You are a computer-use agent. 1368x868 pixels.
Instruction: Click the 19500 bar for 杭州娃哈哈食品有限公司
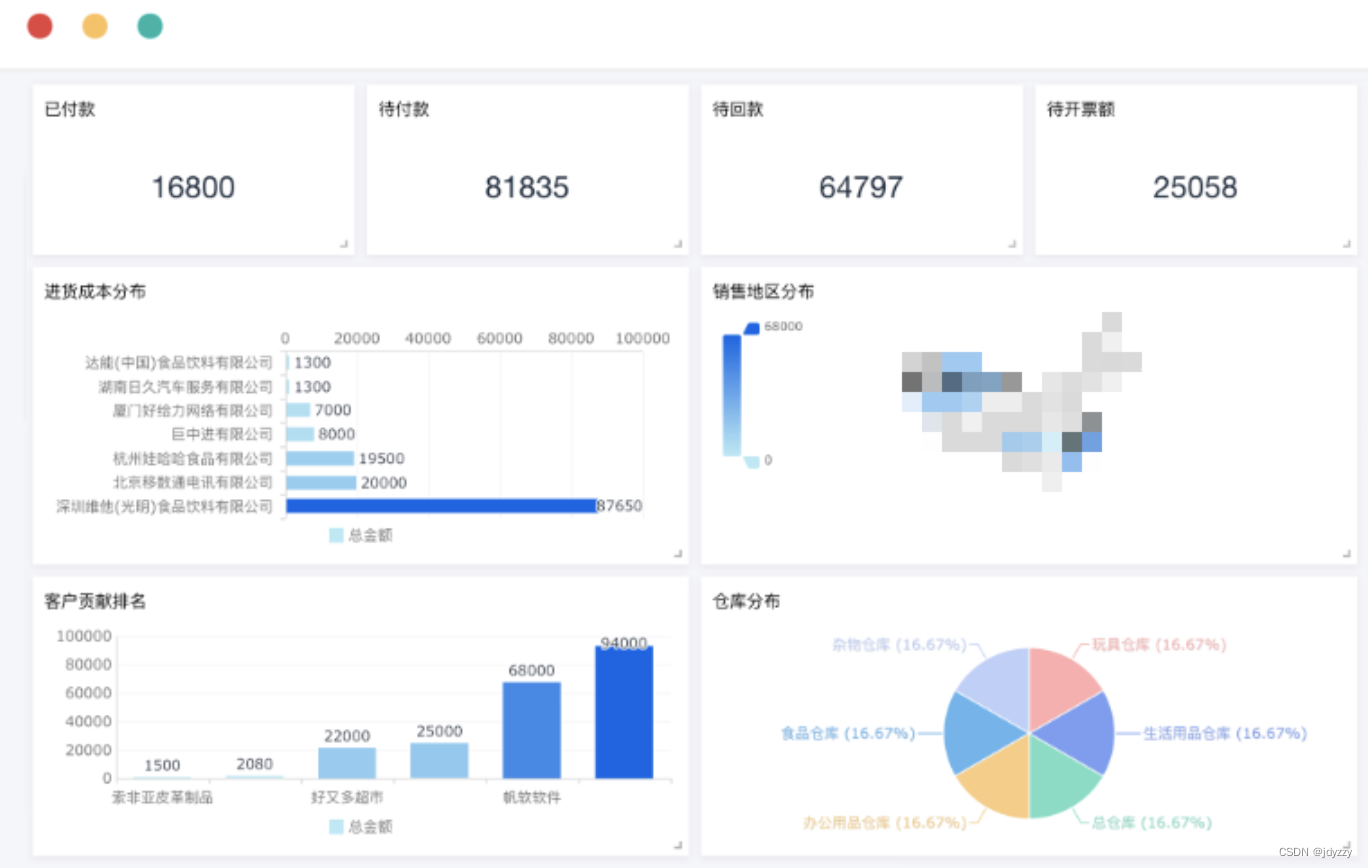pos(320,458)
